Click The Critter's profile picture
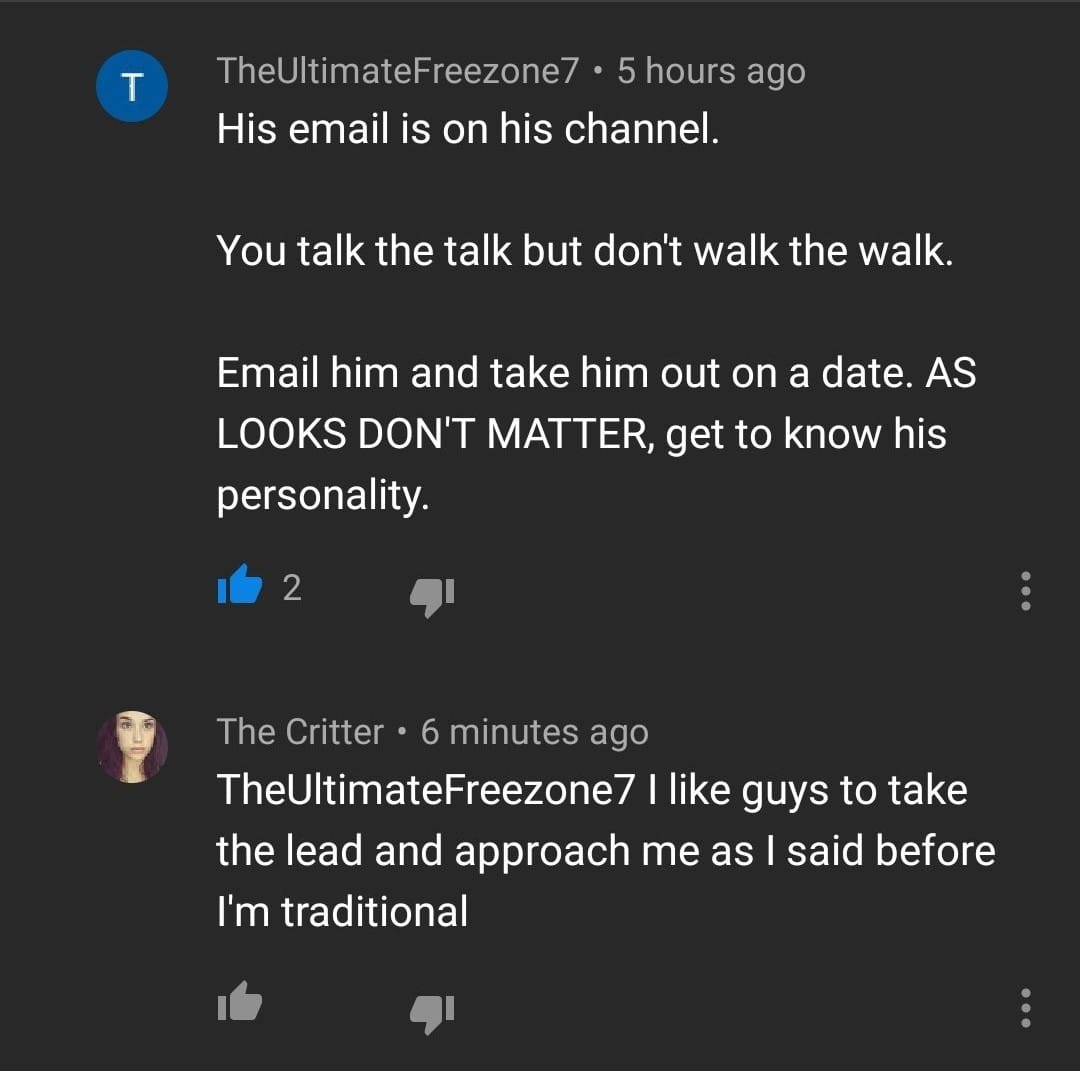Image resolution: width=1080 pixels, height=1071 pixels. 132,745
